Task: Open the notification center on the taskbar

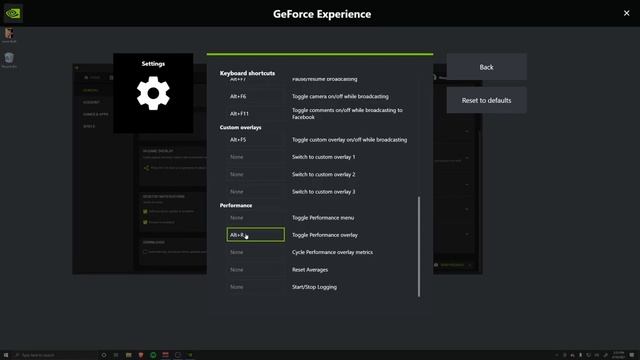Action: [632, 355]
